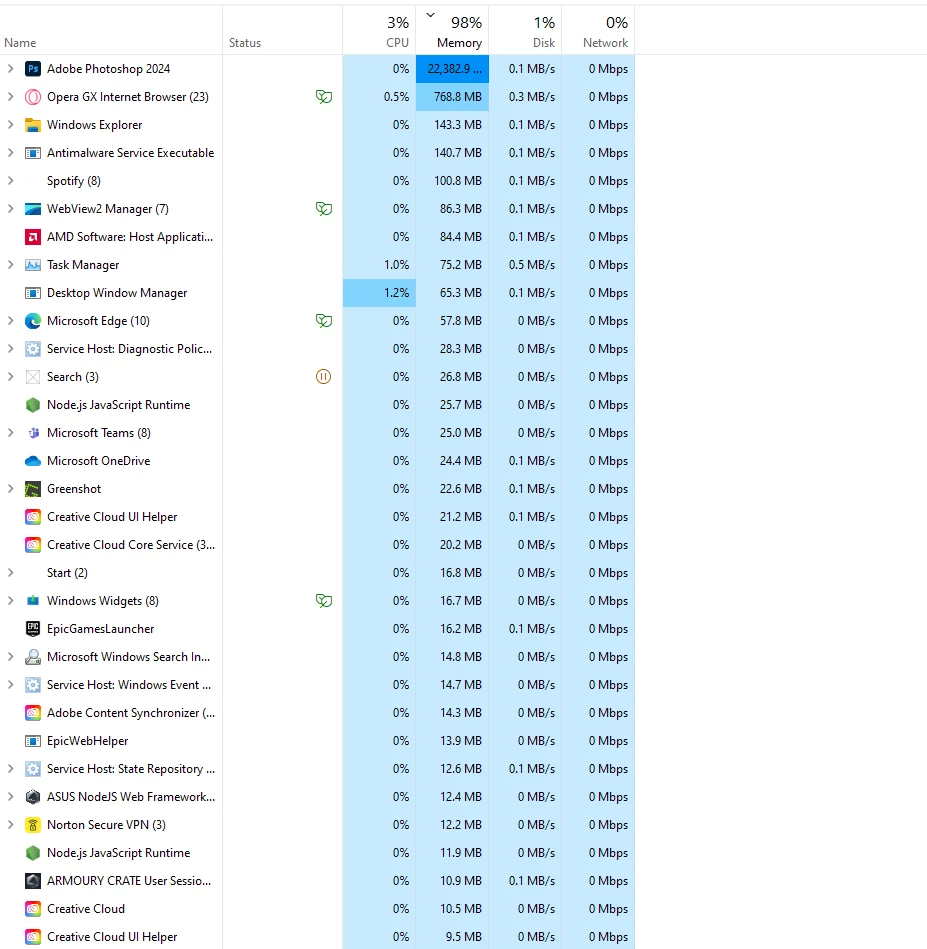Select the Service Host: Windows Event row
927x949 pixels.
(x=317, y=685)
